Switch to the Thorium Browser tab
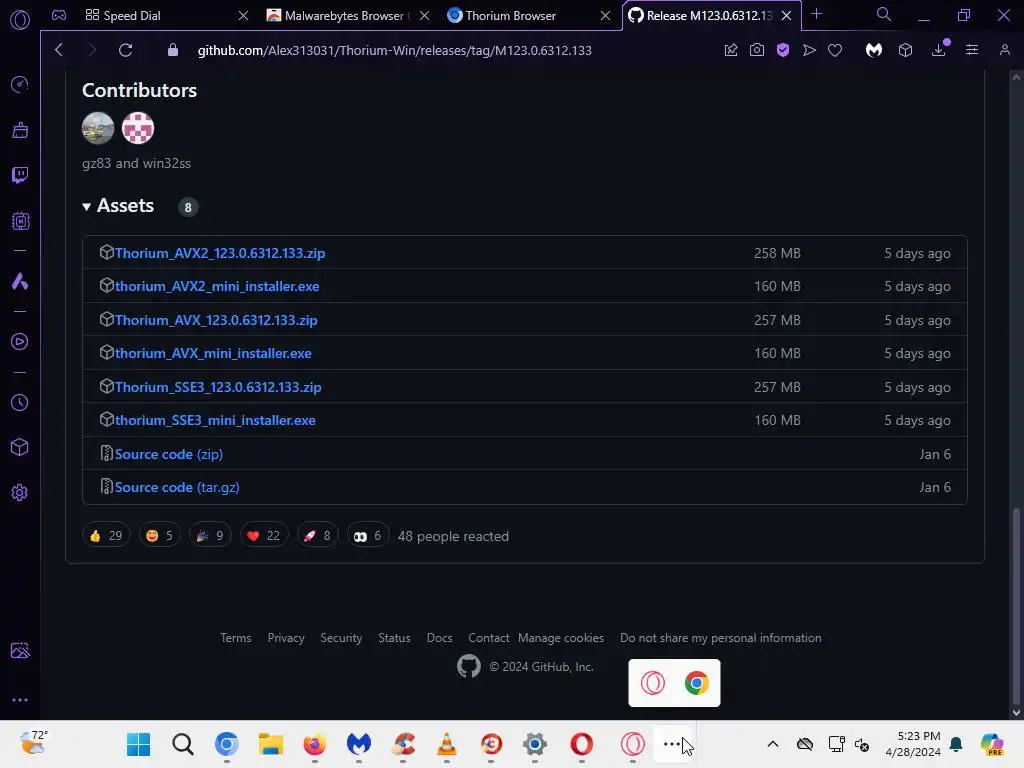This screenshot has height=768, width=1024. (511, 16)
